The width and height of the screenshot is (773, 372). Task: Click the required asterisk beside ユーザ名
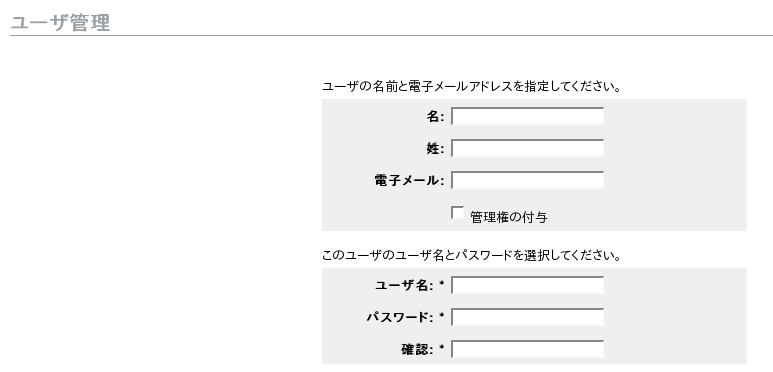[x=442, y=284]
